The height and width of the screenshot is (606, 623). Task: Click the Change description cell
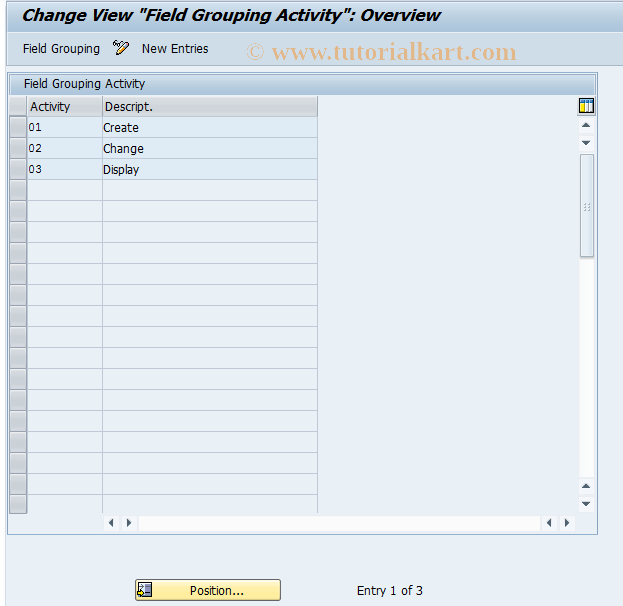[210, 149]
